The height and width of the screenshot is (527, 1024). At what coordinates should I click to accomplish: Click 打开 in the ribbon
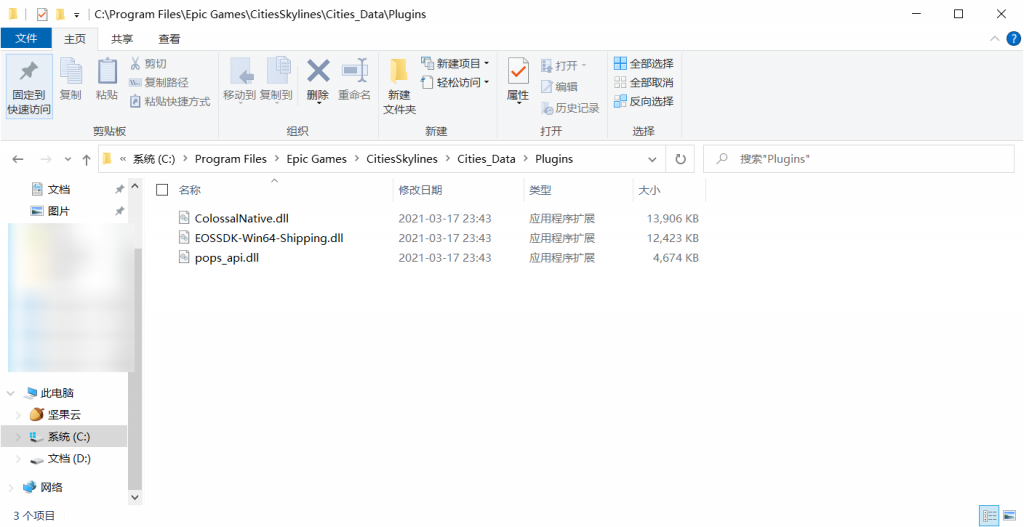[x=564, y=65]
